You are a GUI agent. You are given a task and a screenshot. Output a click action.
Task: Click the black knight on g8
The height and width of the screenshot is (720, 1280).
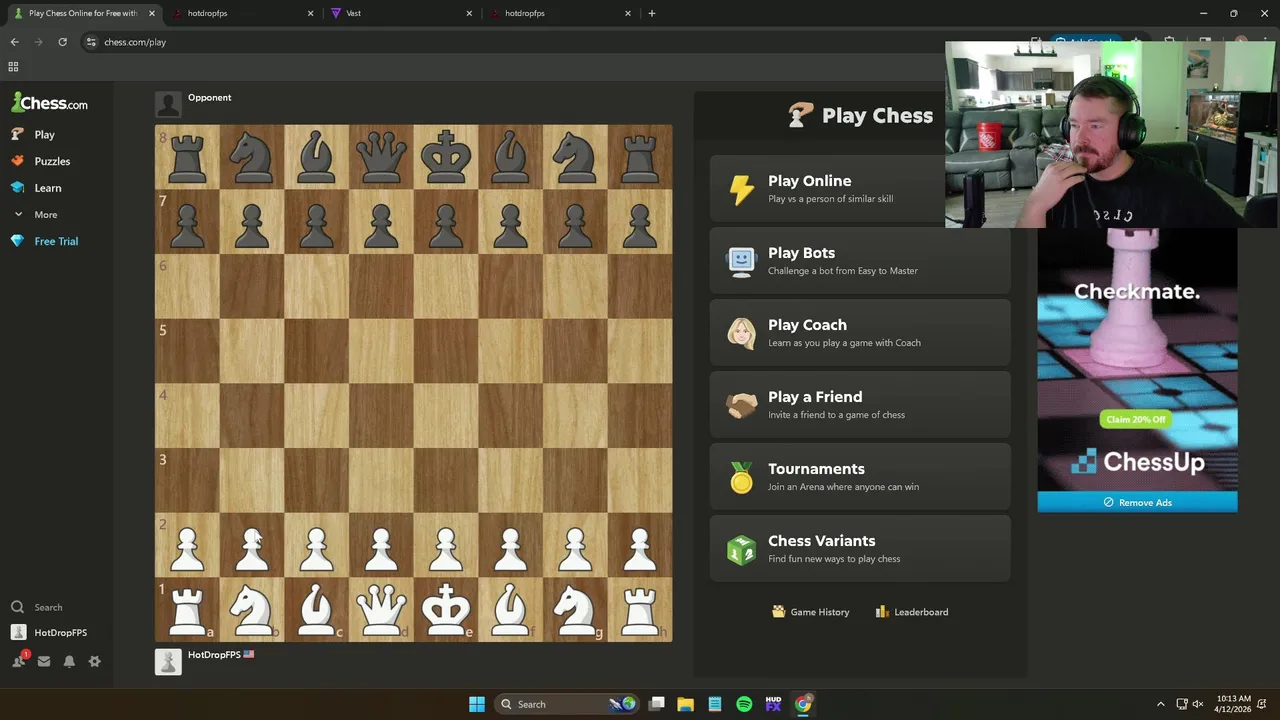point(575,157)
